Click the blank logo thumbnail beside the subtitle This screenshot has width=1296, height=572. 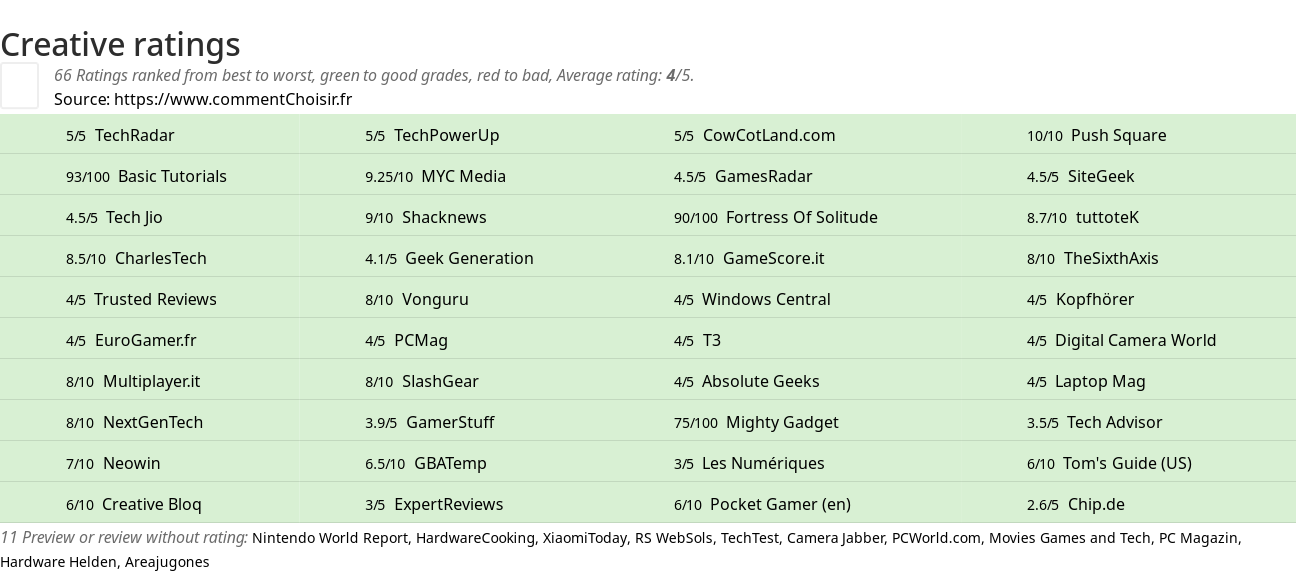point(19,85)
